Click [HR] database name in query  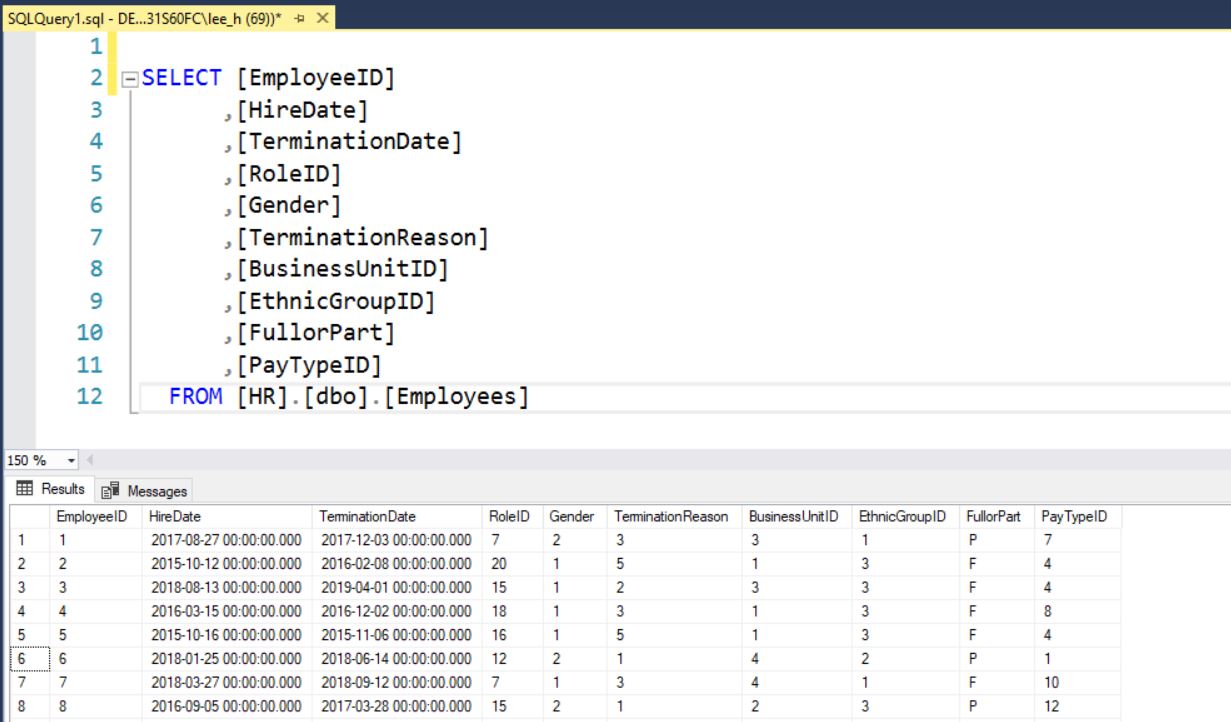(x=263, y=397)
